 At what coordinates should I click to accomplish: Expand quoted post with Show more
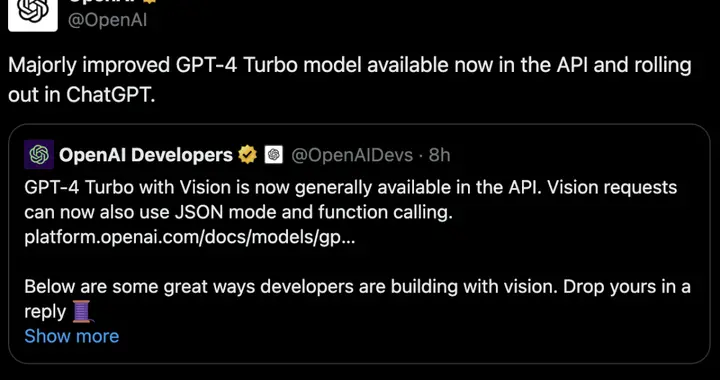tap(72, 336)
